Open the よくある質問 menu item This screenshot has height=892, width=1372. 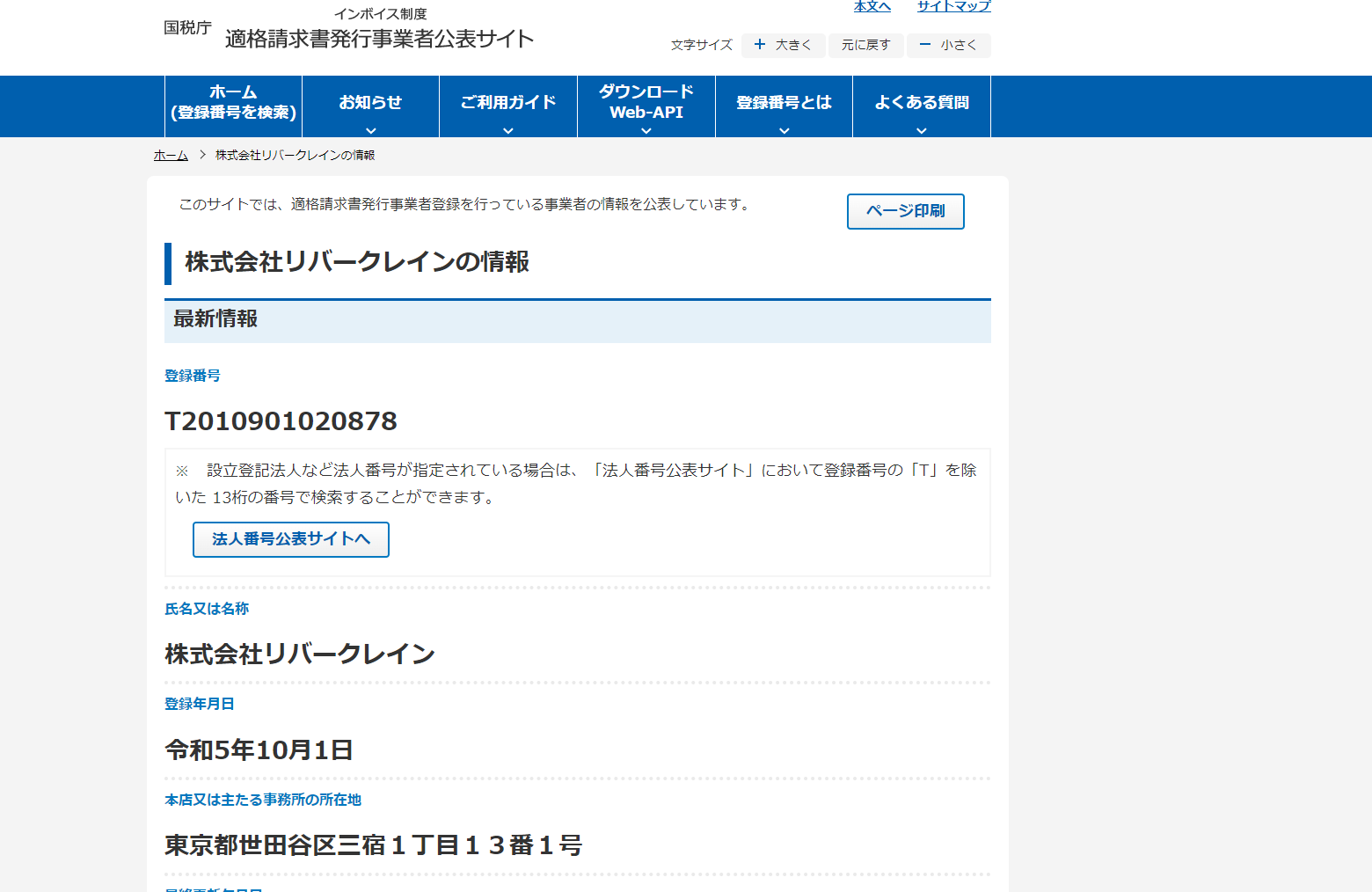point(922,102)
